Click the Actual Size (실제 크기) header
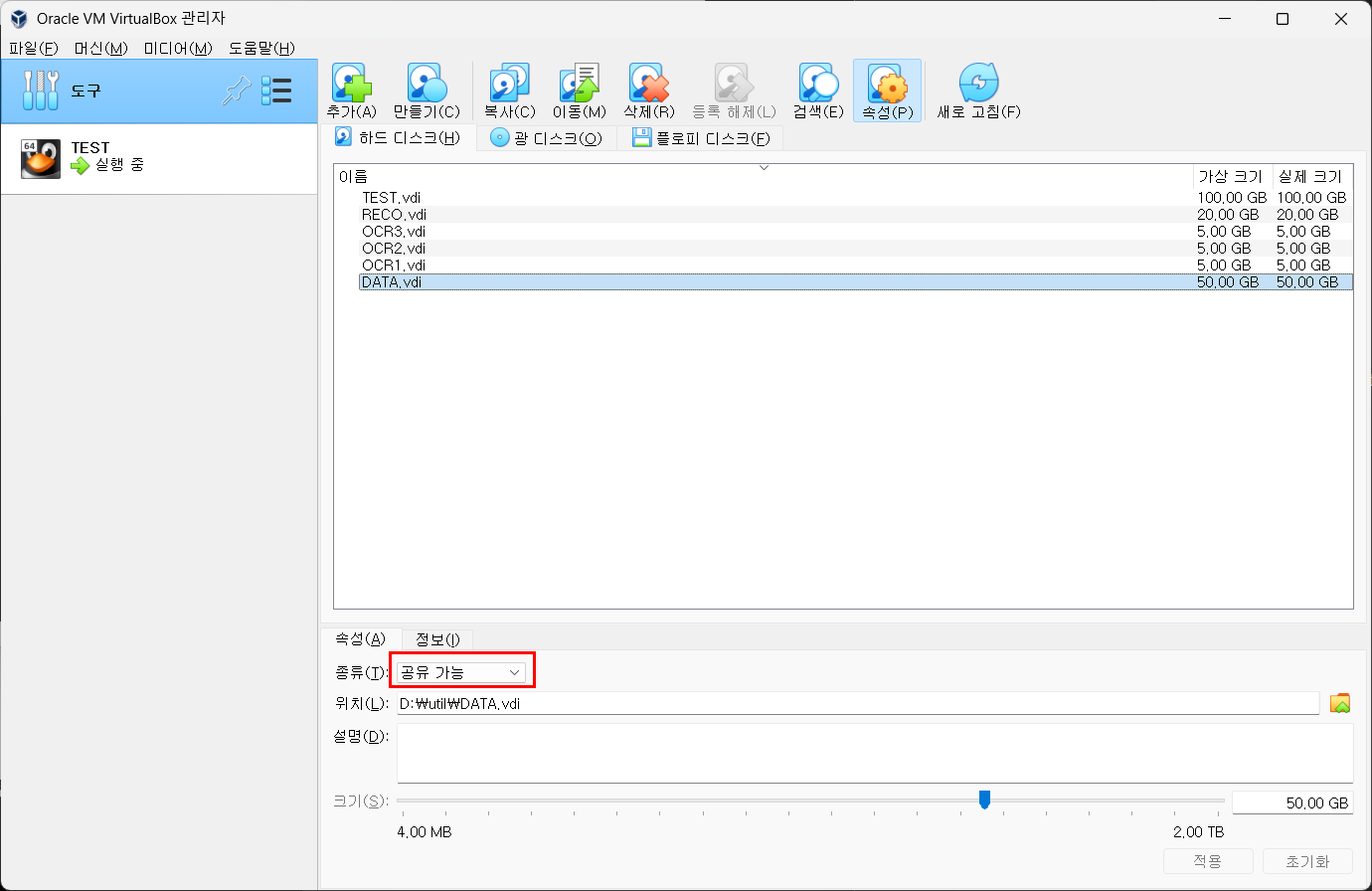1372x891 pixels. pos(1312,176)
